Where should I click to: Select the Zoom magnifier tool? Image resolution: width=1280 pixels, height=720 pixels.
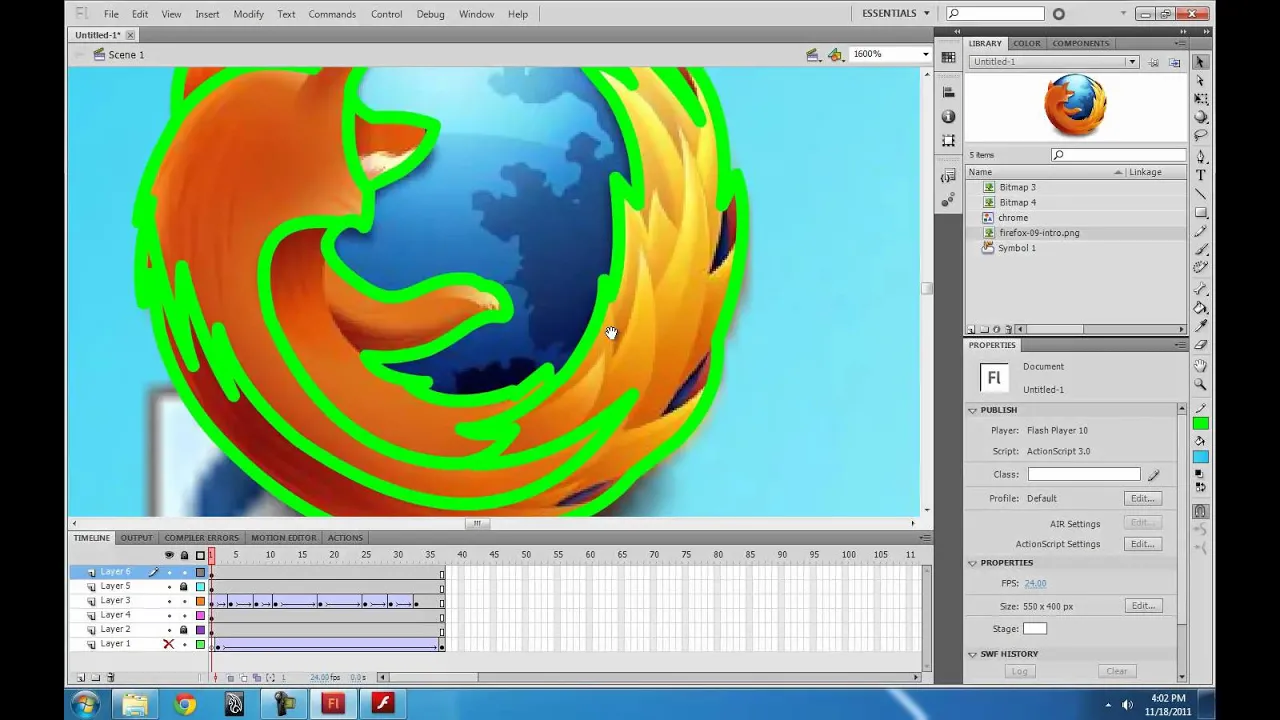1200,383
